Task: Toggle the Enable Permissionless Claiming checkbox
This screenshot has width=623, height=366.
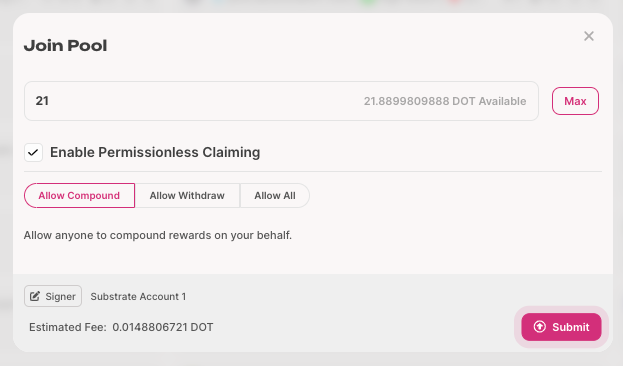Action: [x=33, y=153]
